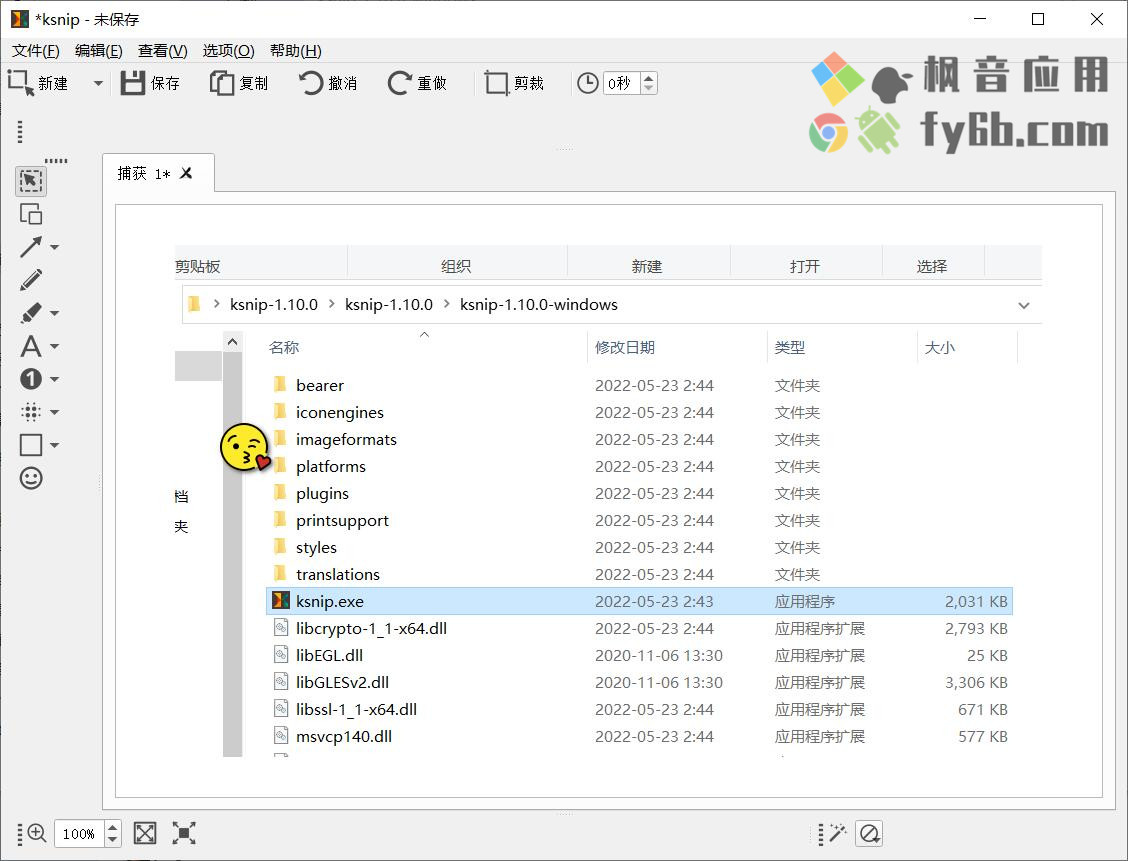Click the 新建 new capture button
The width and height of the screenshot is (1128, 861).
(39, 83)
